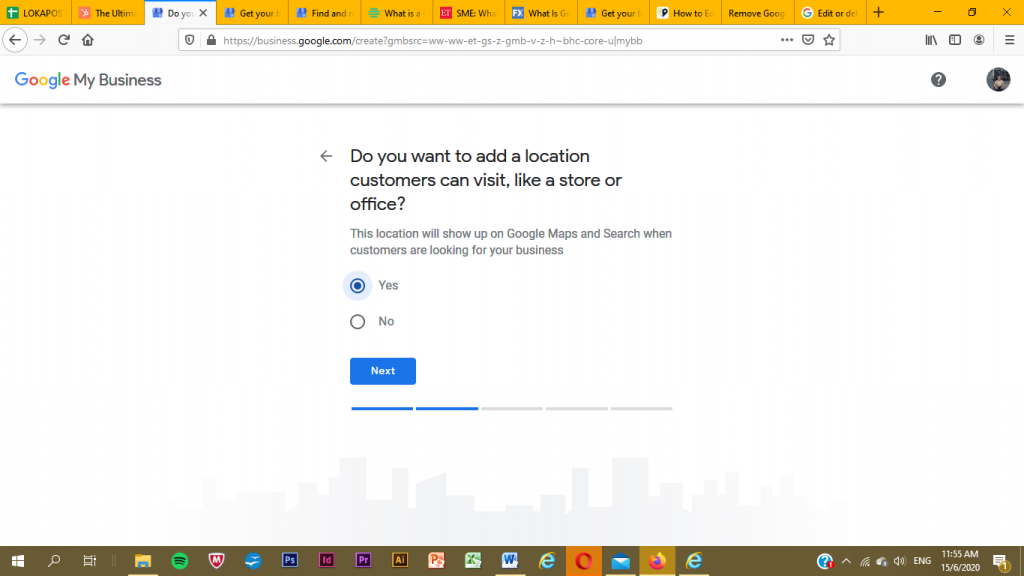Viewport: 1024px width, 576px height.
Task: Open the Google account profile avatar
Action: click(x=998, y=80)
